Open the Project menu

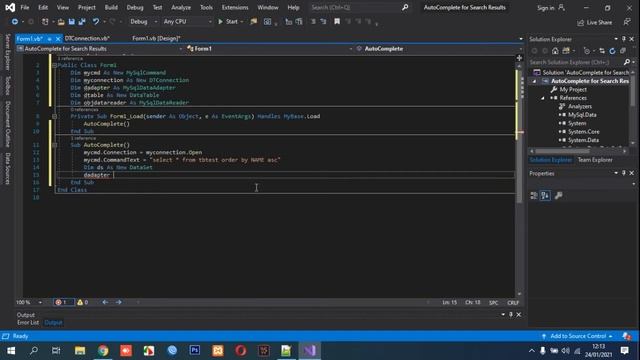pyautogui.click(x=87, y=7)
